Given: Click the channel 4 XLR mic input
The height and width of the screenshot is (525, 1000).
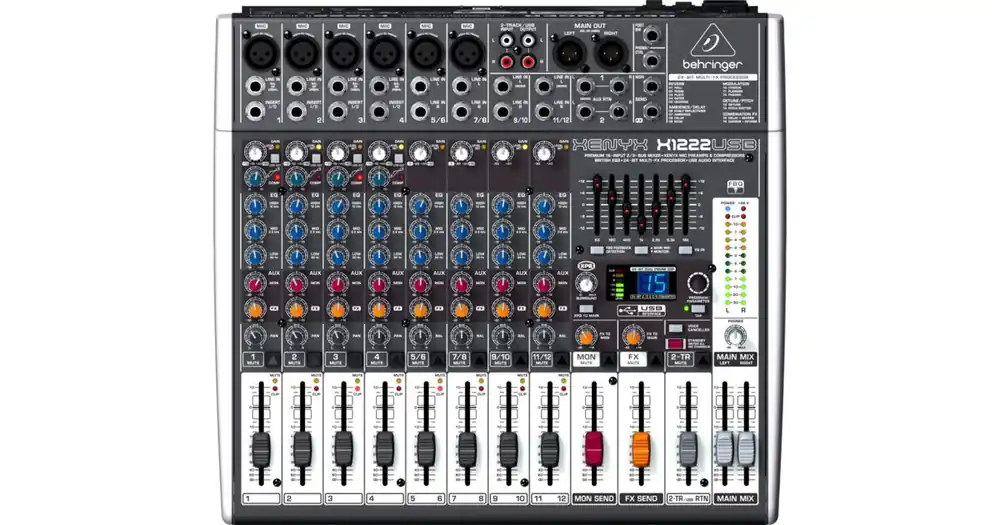Looking at the screenshot, I should pyautogui.click(x=385, y=52).
